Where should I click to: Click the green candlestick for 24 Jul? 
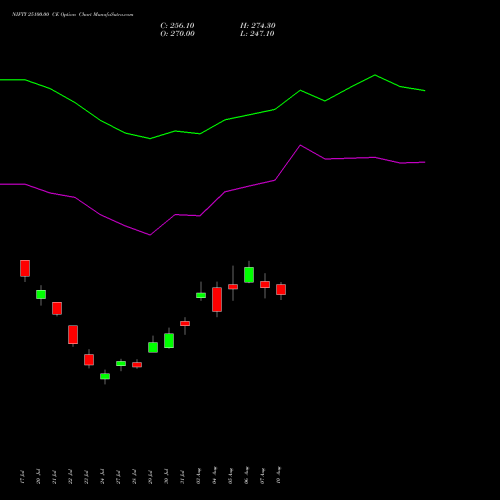[105, 376]
